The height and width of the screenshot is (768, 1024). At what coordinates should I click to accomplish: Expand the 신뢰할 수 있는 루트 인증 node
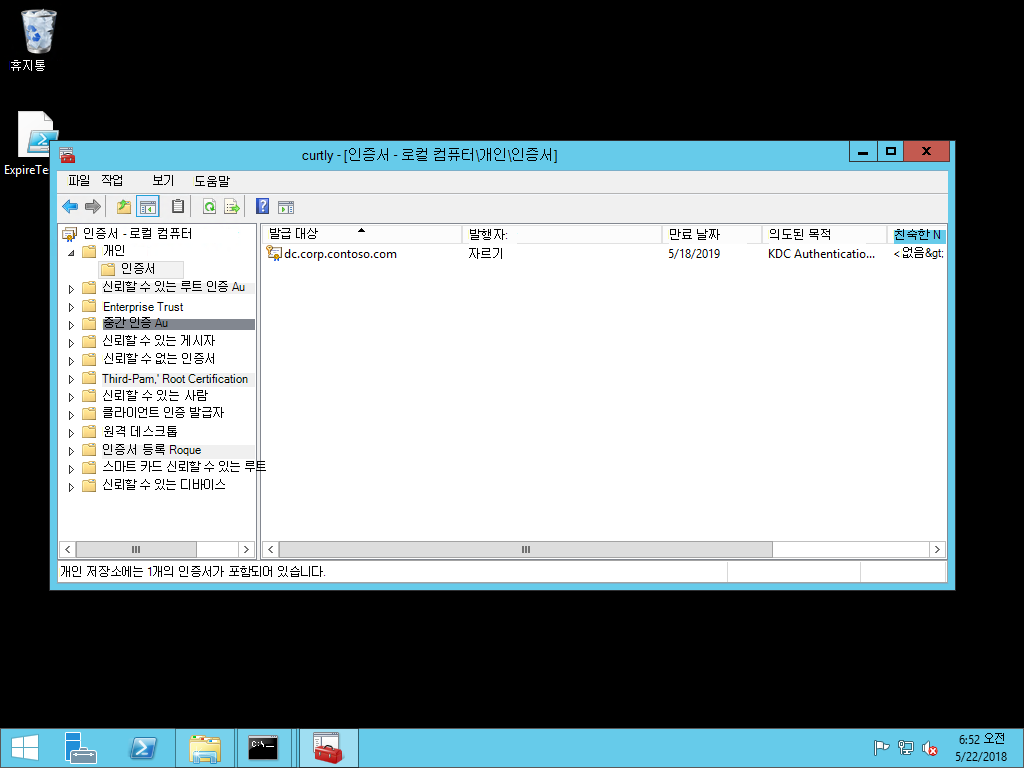pyautogui.click(x=71, y=289)
